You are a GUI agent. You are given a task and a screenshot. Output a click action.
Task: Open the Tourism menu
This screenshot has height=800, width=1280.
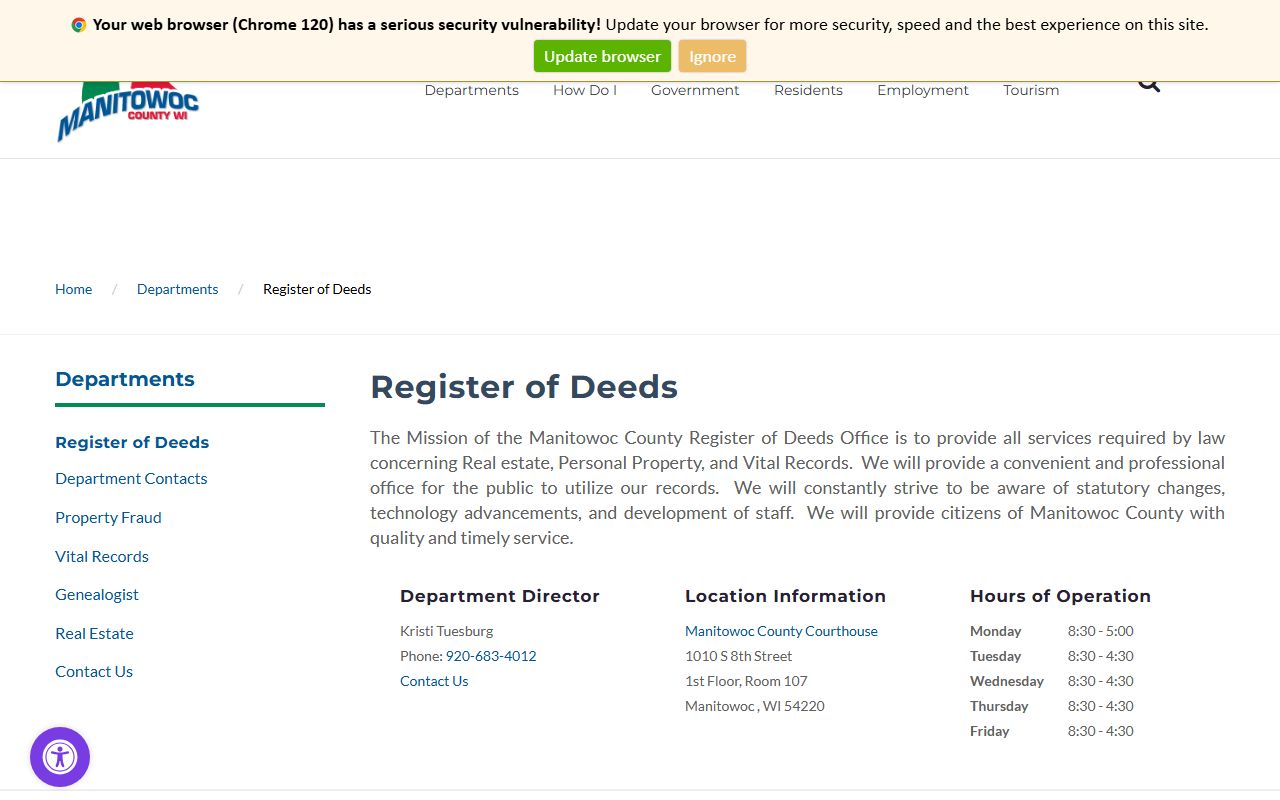(x=1031, y=90)
